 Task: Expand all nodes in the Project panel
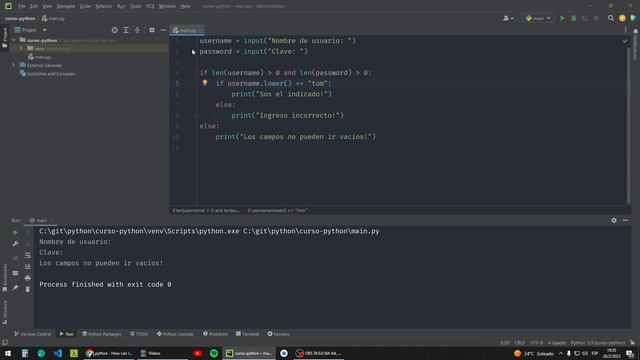tap(126, 30)
